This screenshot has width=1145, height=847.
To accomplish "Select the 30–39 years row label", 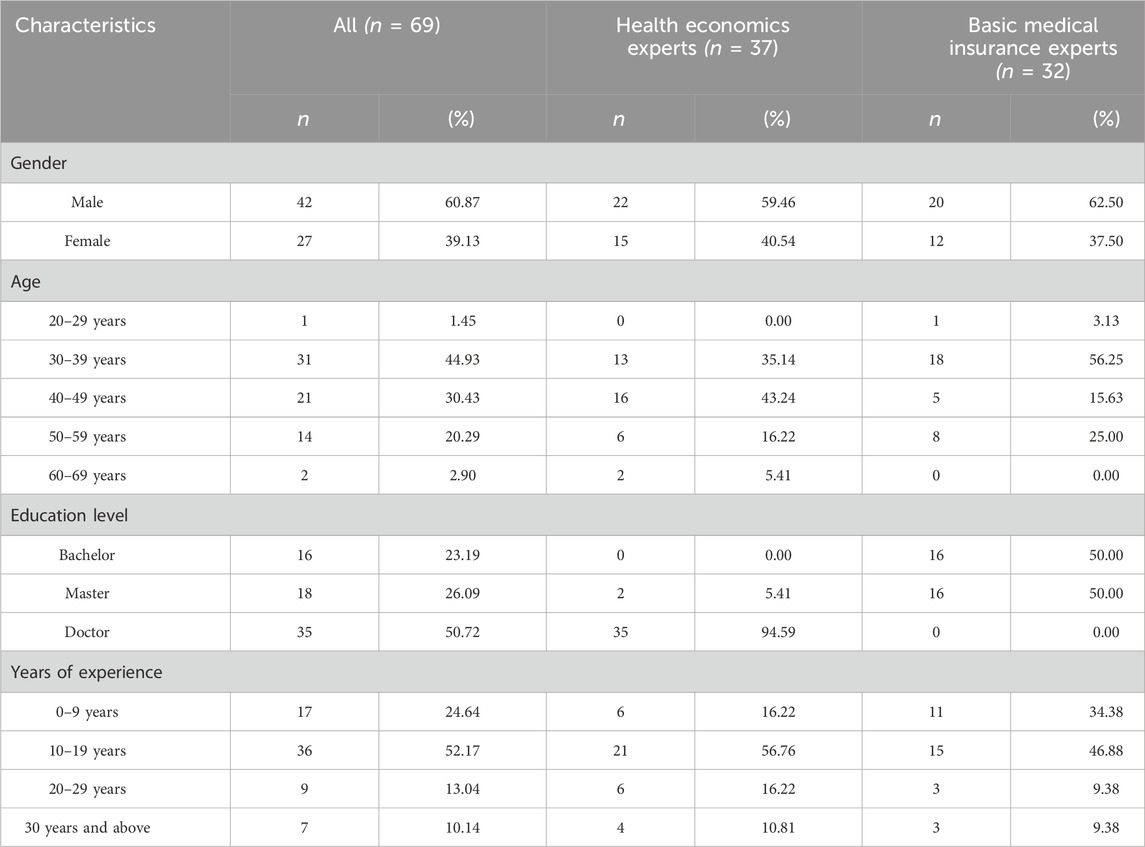I will [87, 359].
